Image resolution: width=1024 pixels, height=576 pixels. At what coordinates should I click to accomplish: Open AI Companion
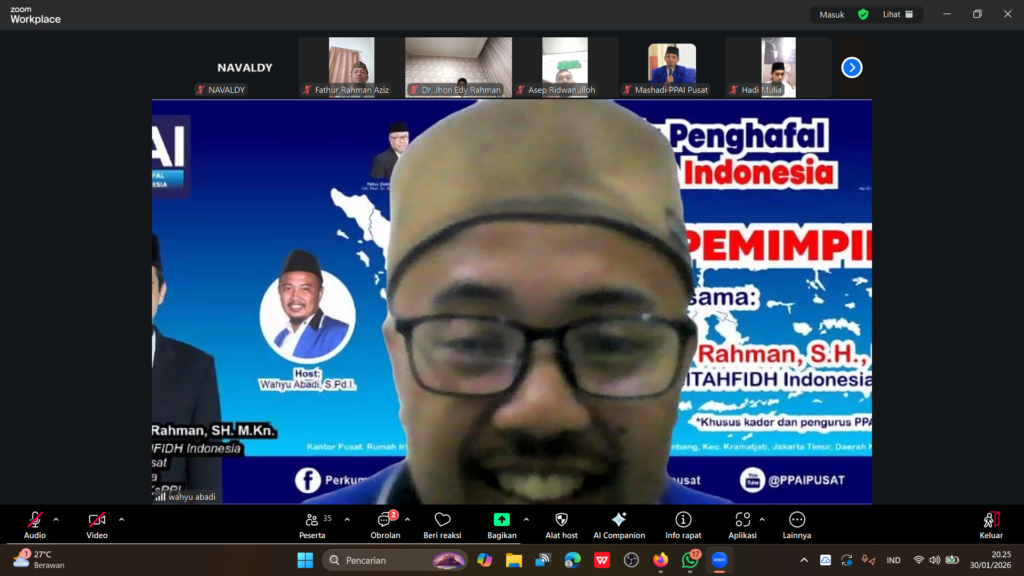pos(619,525)
